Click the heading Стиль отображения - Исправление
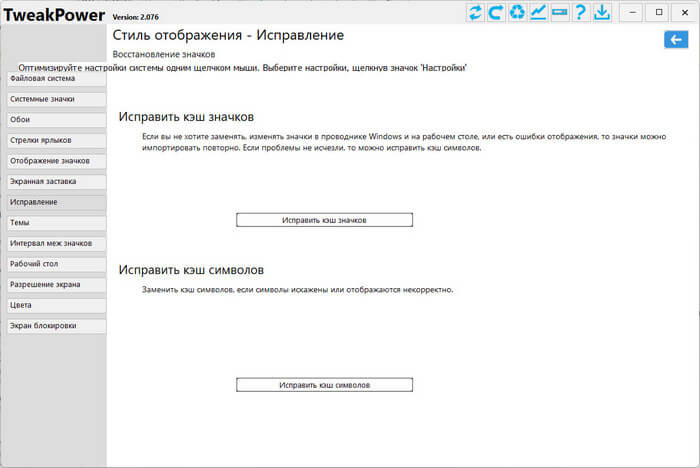The width and height of the screenshot is (700, 468). click(228, 35)
